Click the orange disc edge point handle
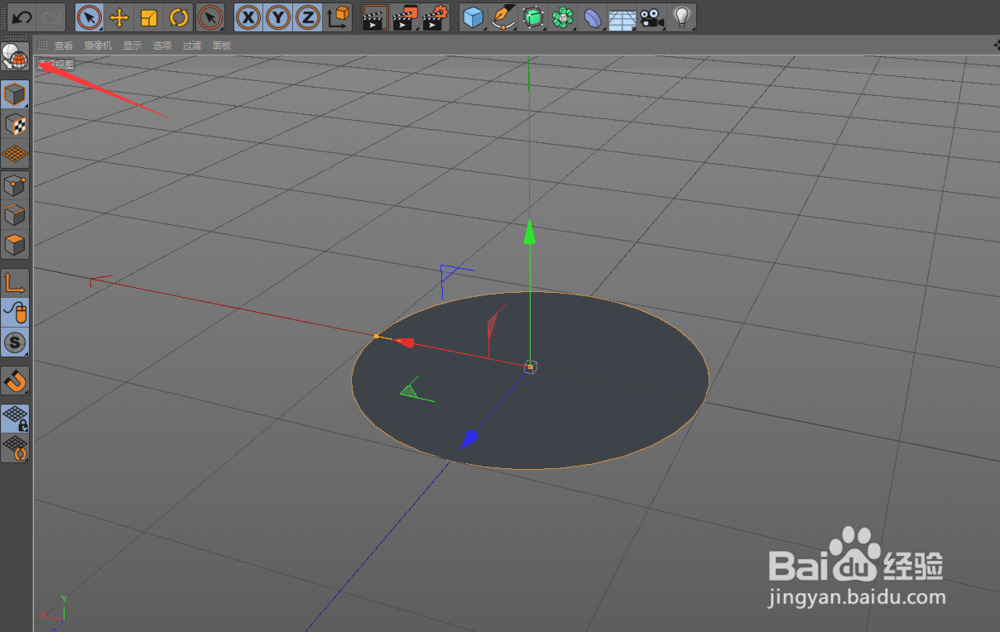 376,336
